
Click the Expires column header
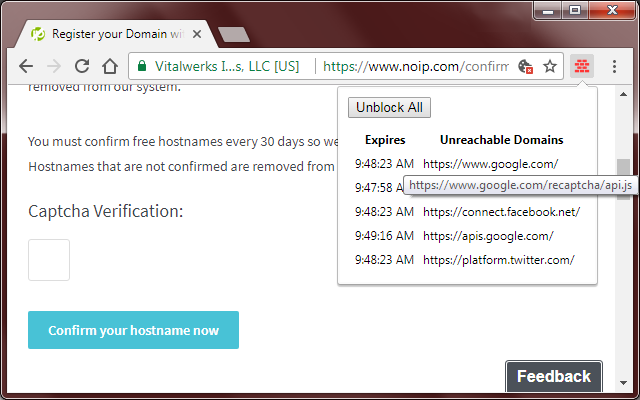(x=385, y=140)
